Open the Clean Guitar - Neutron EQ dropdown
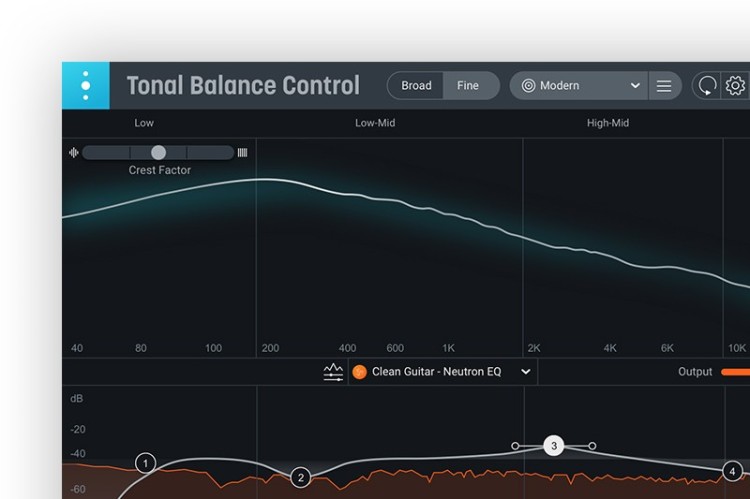The width and height of the screenshot is (750, 499). coord(442,372)
